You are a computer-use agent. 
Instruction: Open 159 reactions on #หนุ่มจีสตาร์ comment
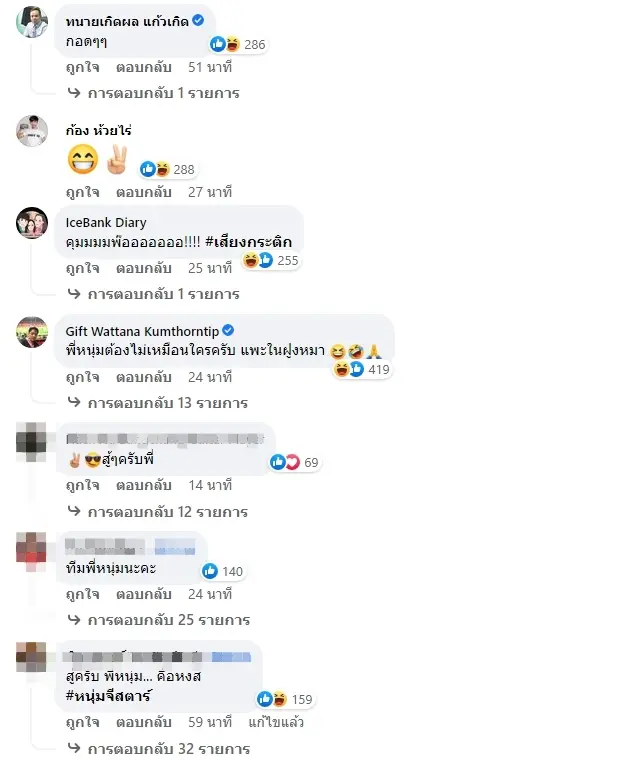pos(284,699)
